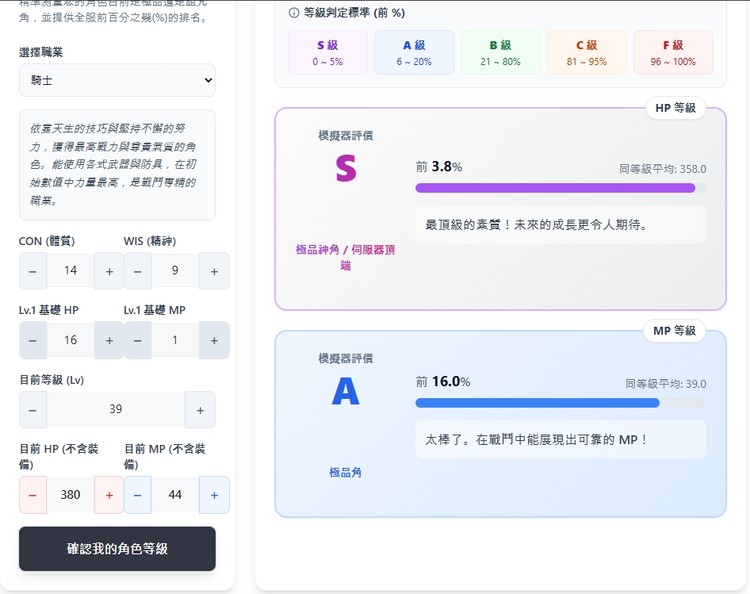Select the A 級 6 ~ 20% grade card
The width and height of the screenshot is (750, 594).
414,53
